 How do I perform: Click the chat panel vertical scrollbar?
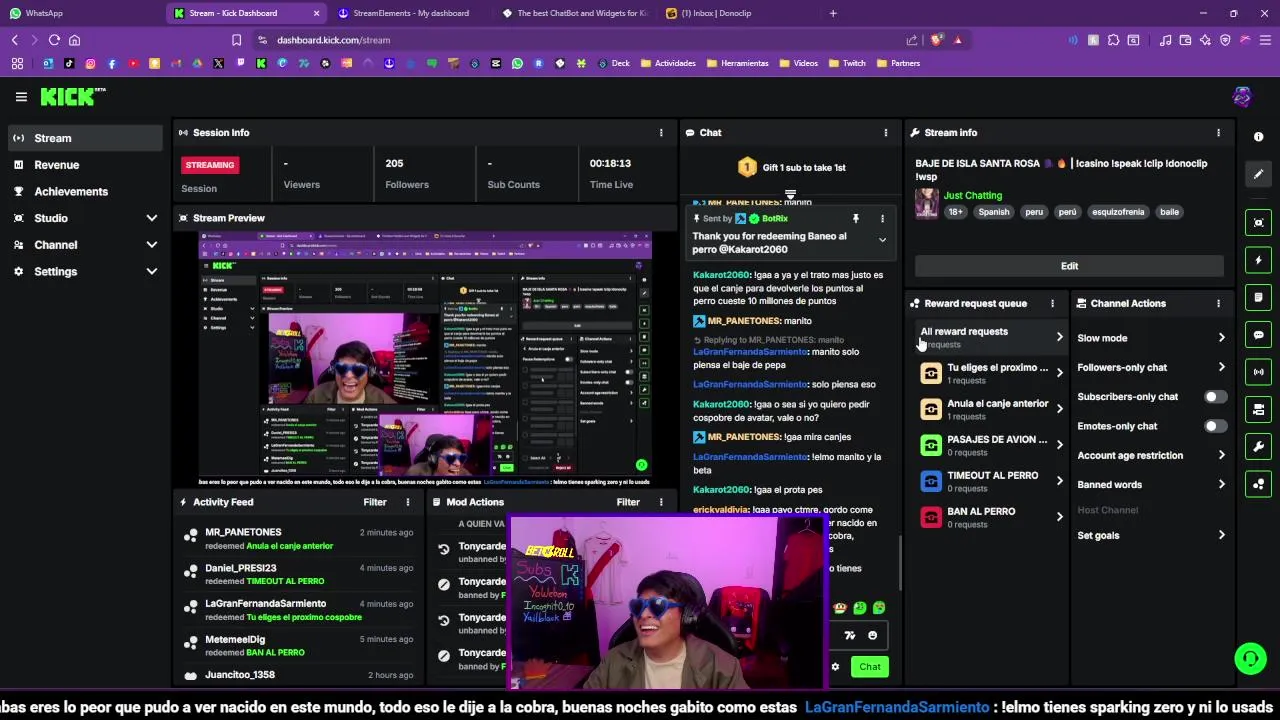pos(899,563)
